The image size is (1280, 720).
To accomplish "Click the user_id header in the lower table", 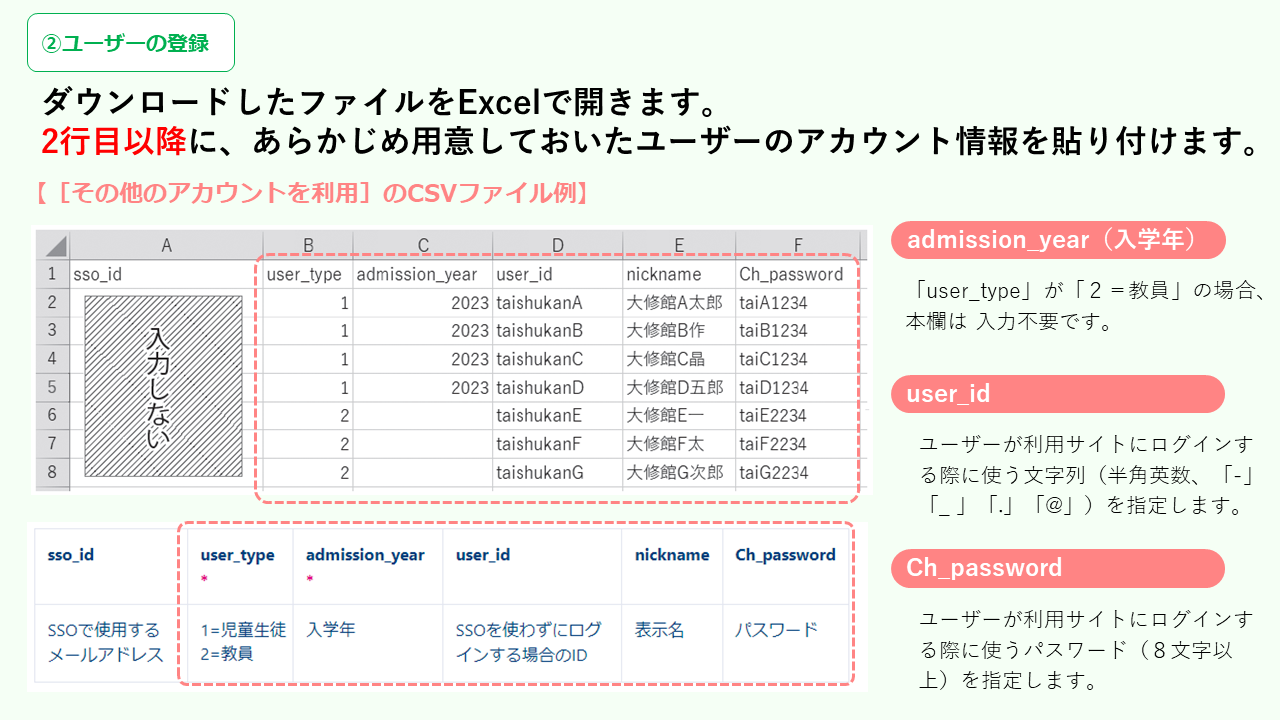I will coord(483,555).
